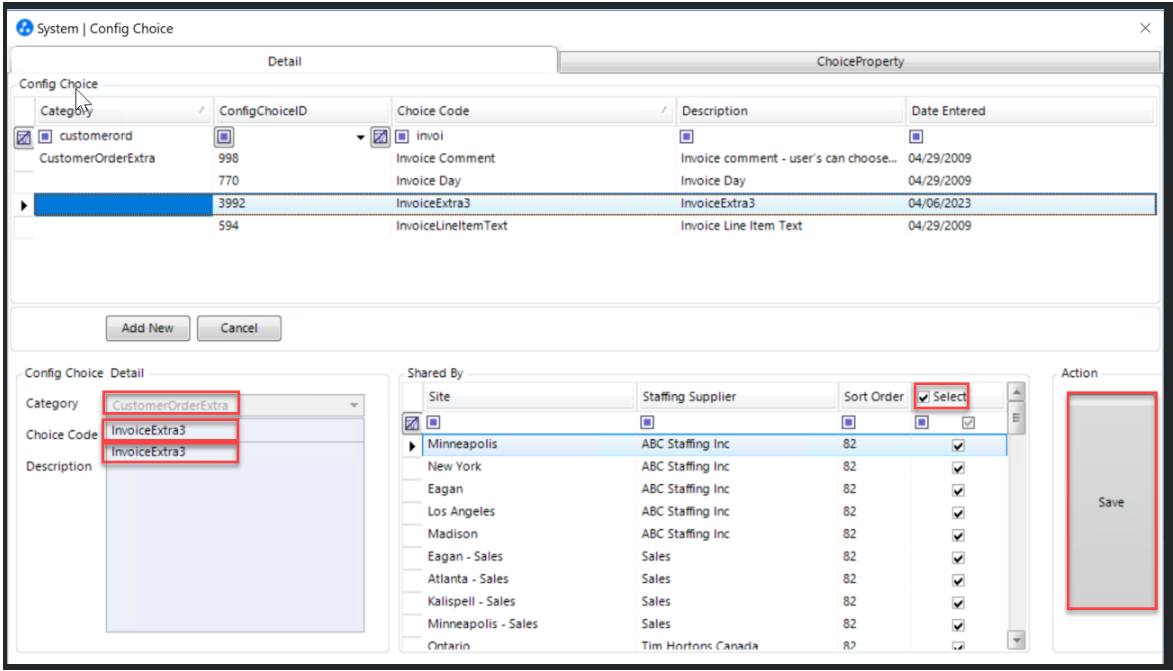Toggle the filter row checkbox in Select column

(x=968, y=423)
